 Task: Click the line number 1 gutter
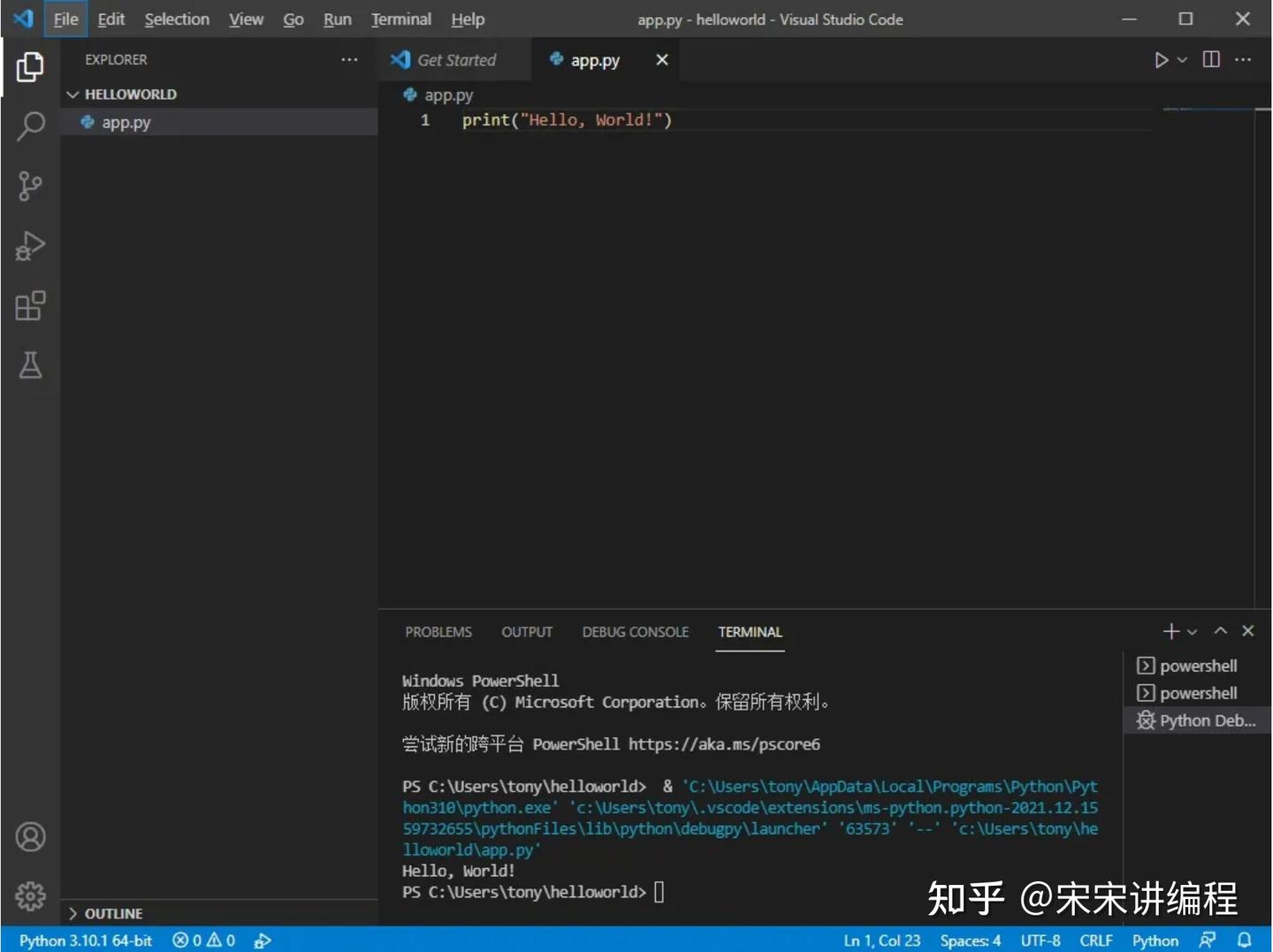click(425, 120)
